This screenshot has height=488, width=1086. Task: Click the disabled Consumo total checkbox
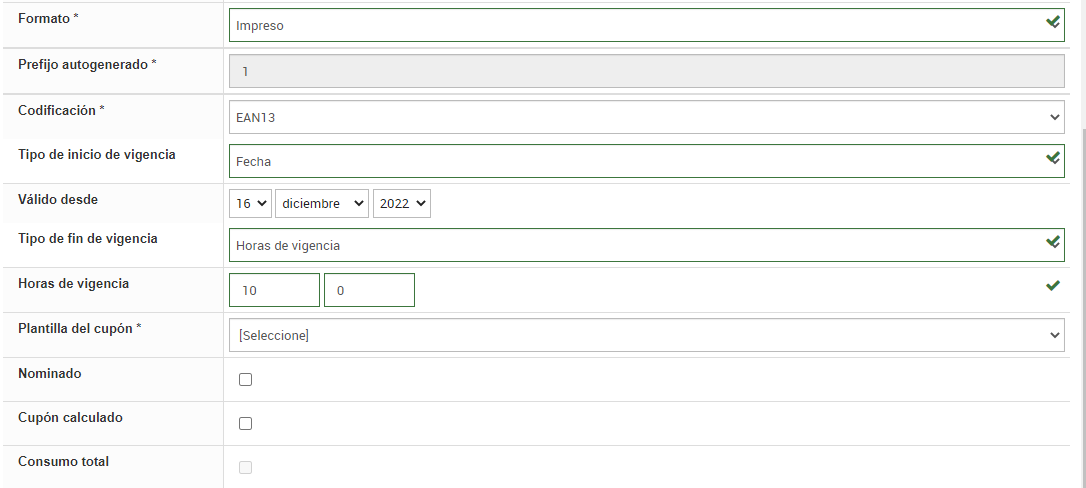coord(246,468)
